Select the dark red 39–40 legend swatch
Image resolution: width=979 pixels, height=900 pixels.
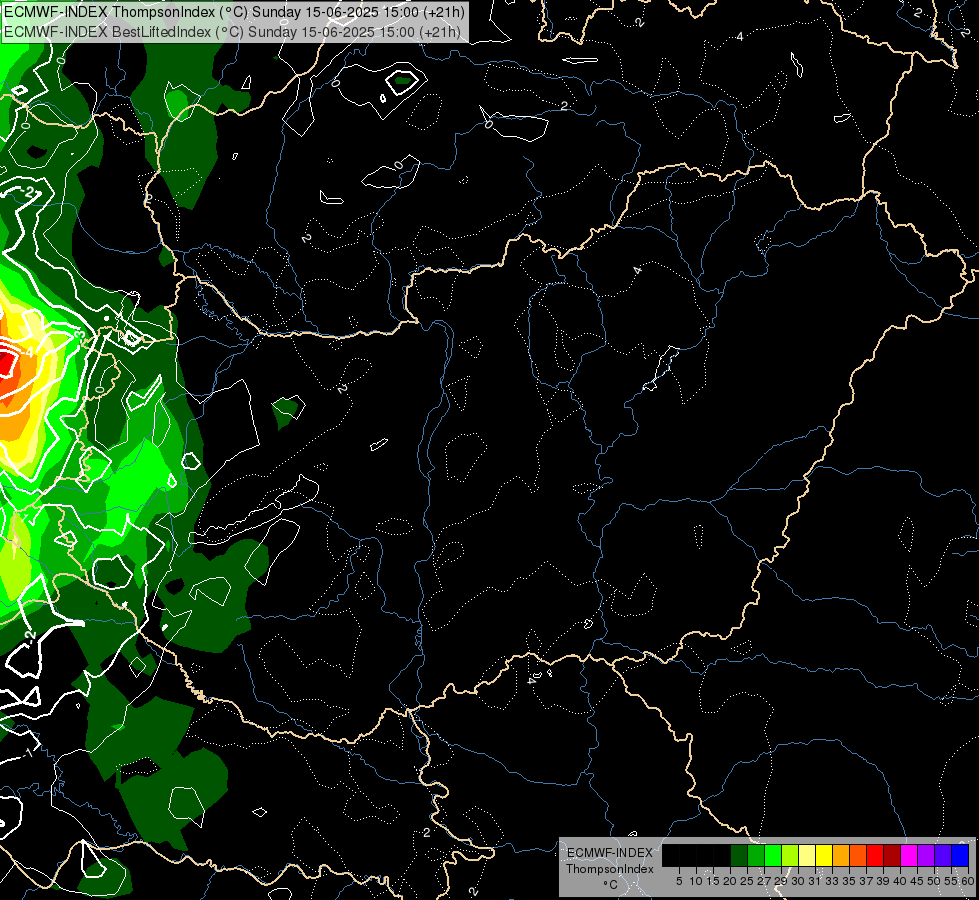[x=892, y=855]
